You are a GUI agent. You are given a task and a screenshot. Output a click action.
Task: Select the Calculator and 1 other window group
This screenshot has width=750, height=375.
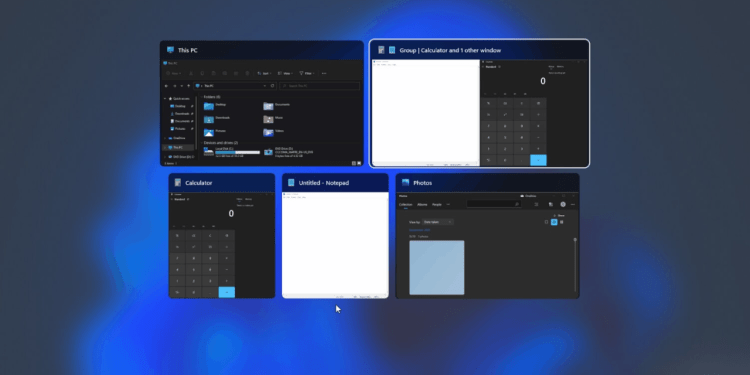point(479,103)
